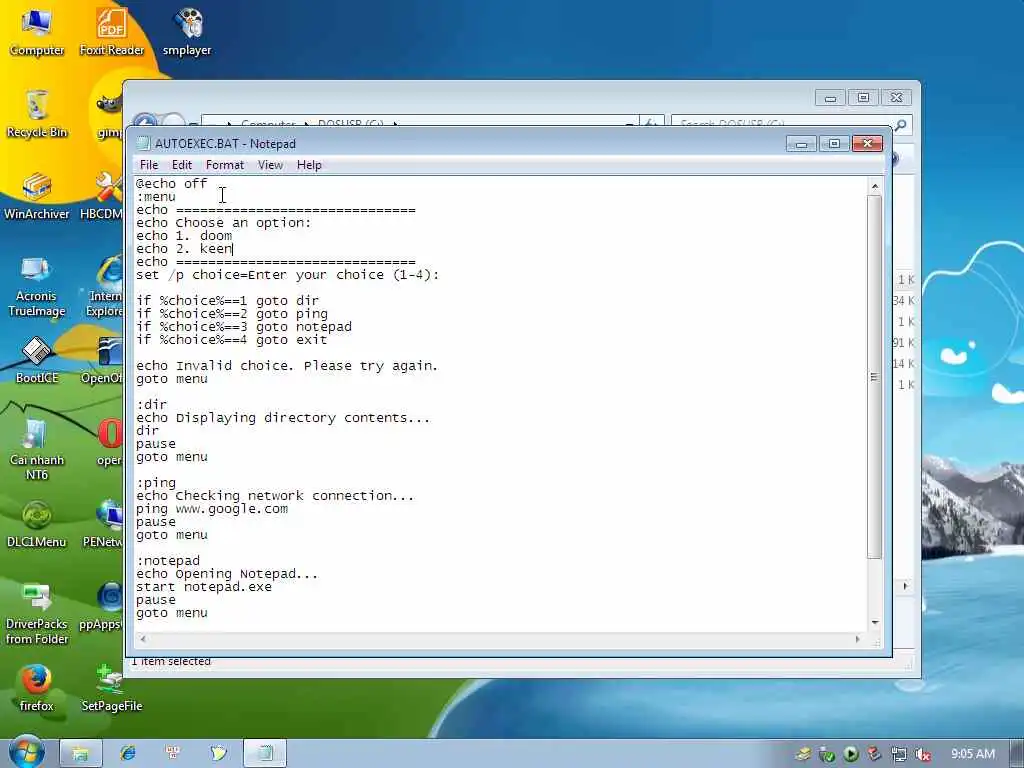Open the Format menu in Notepad
1024x768 pixels.
225,165
